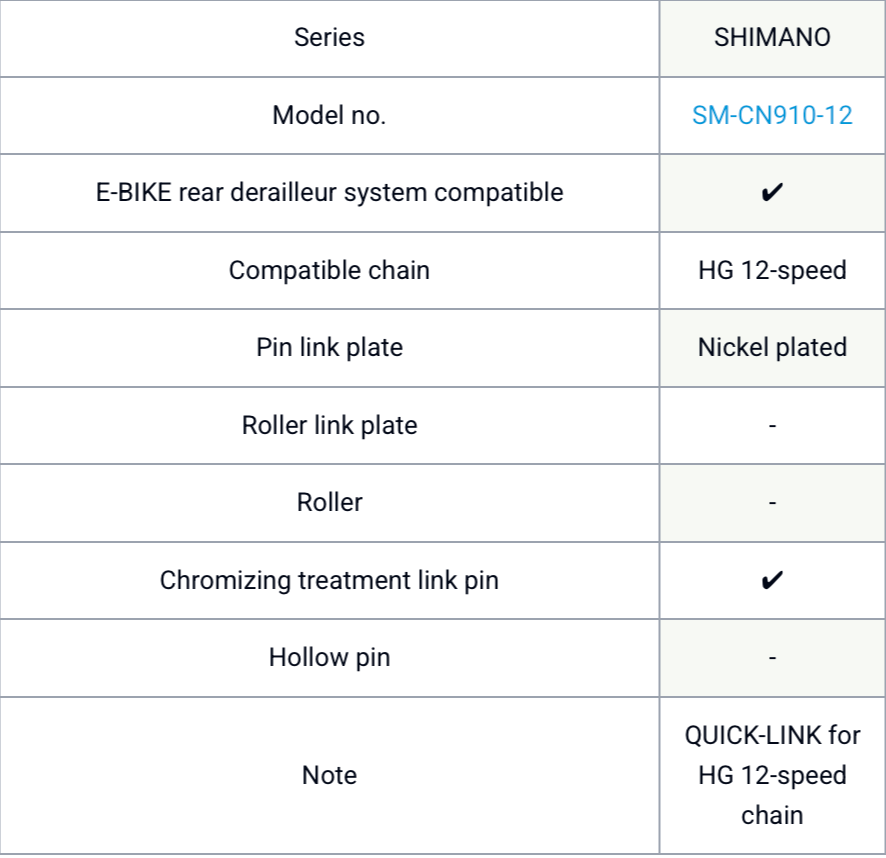Click the E-BIKE compatibility checkmark

[x=772, y=192]
